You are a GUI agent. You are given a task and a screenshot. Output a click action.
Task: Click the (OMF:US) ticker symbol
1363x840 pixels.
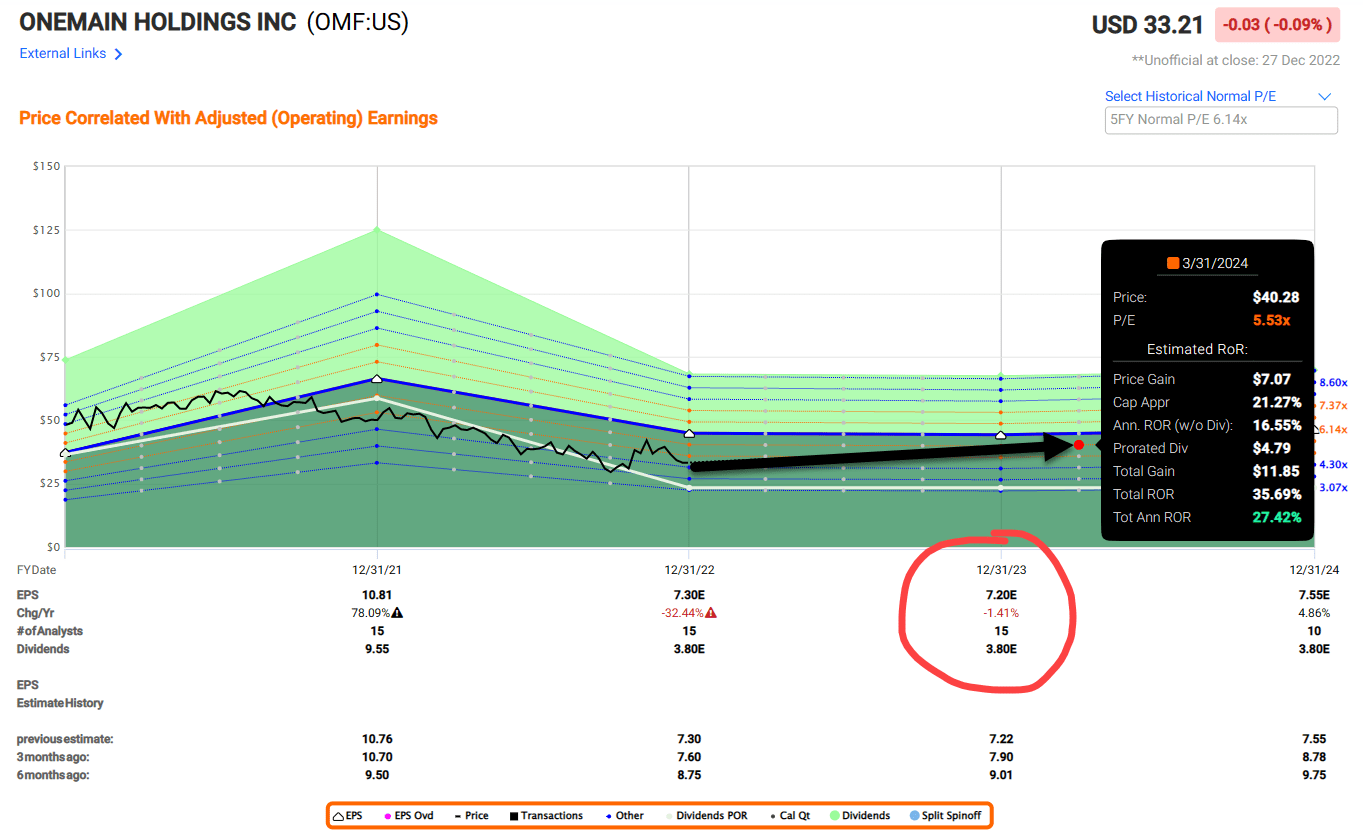pyautogui.click(x=358, y=22)
